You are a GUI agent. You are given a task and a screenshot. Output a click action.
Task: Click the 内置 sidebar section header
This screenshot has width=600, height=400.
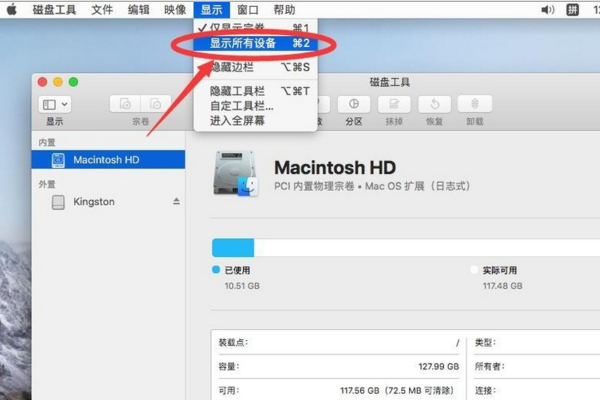47,142
